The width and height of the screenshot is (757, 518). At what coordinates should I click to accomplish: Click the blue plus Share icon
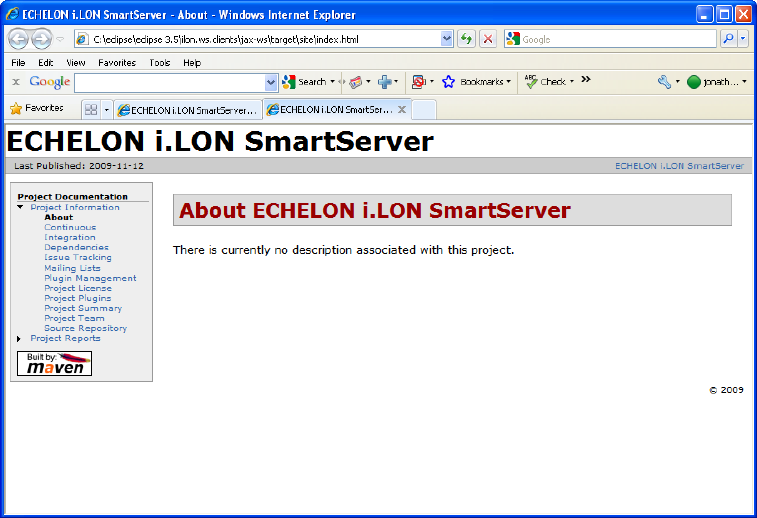click(385, 82)
